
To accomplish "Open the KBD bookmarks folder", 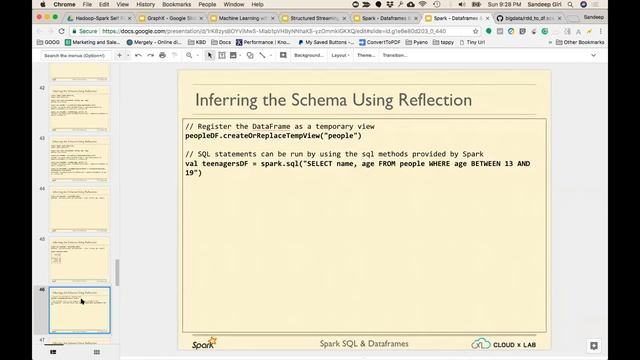I will click(197, 42).
